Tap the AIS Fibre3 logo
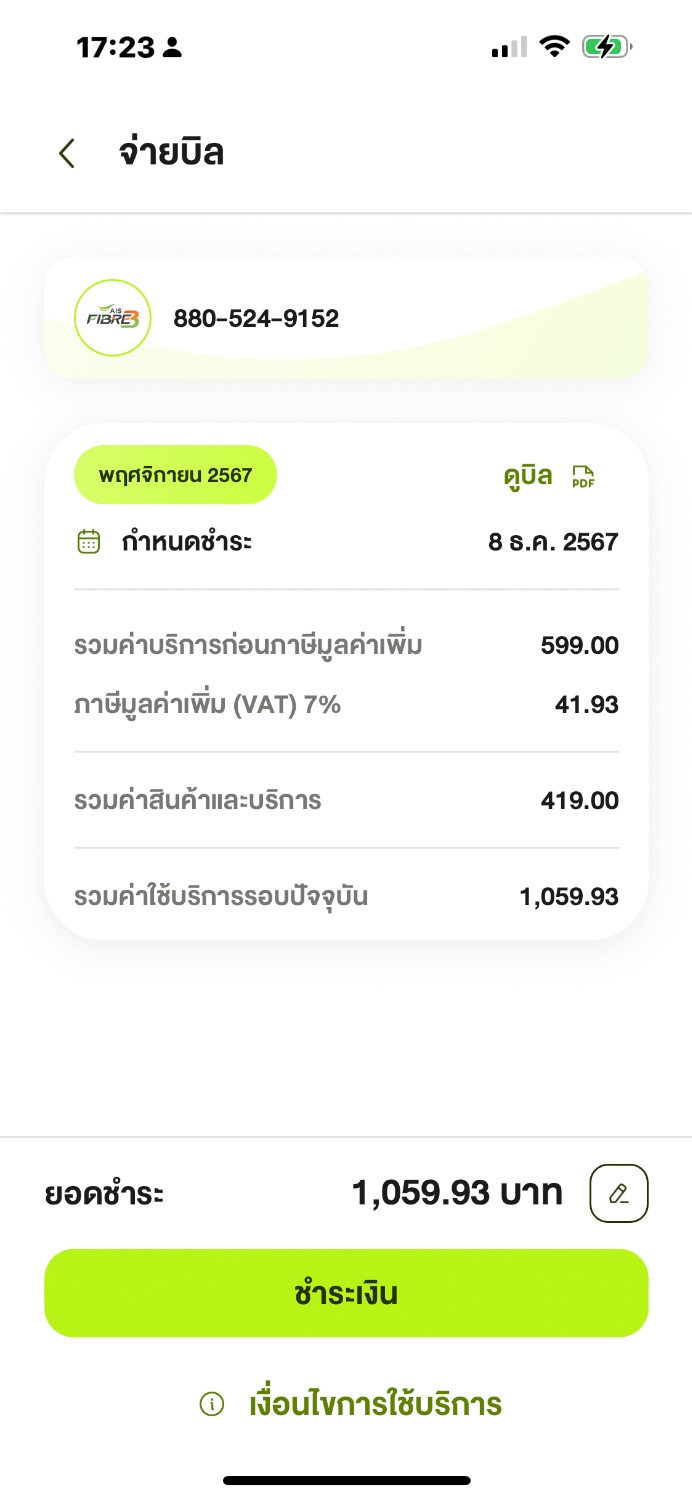 click(x=113, y=318)
